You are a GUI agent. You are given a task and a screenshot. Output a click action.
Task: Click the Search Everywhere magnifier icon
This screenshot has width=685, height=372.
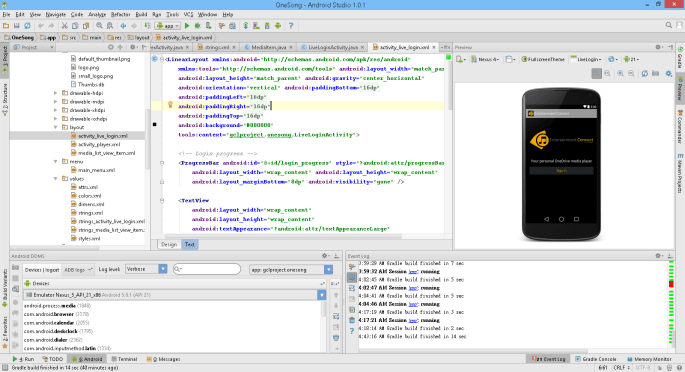pos(669,25)
